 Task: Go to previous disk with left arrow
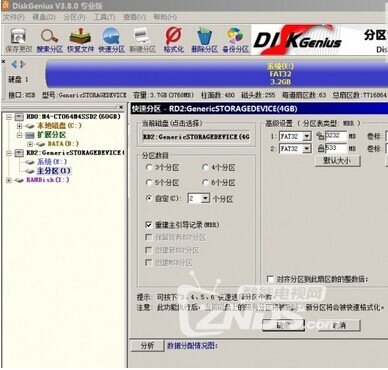click(14, 64)
